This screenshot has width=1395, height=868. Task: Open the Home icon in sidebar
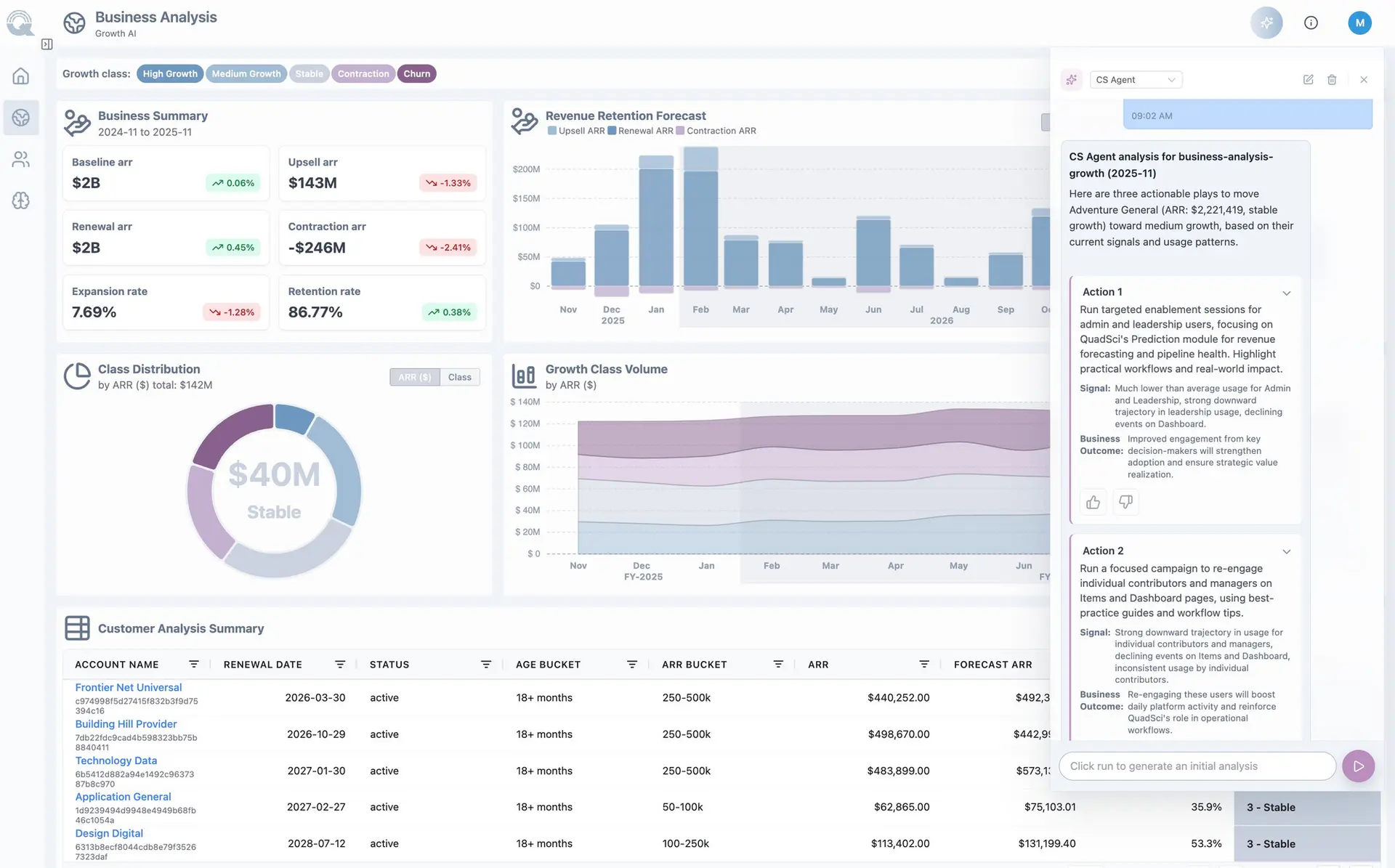(x=21, y=76)
